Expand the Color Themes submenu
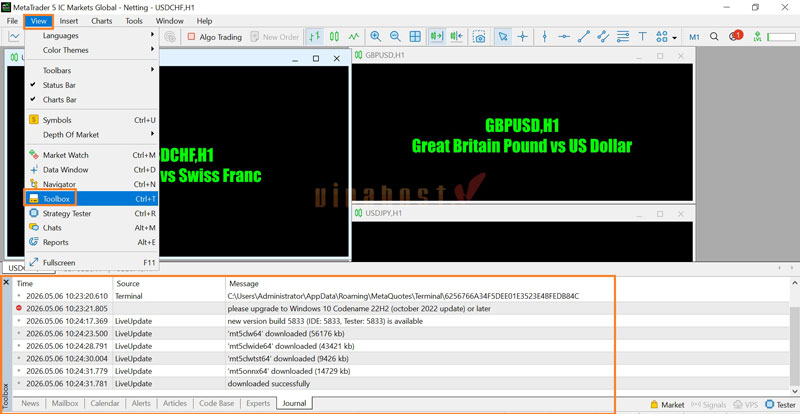The image size is (800, 414). coord(92,50)
